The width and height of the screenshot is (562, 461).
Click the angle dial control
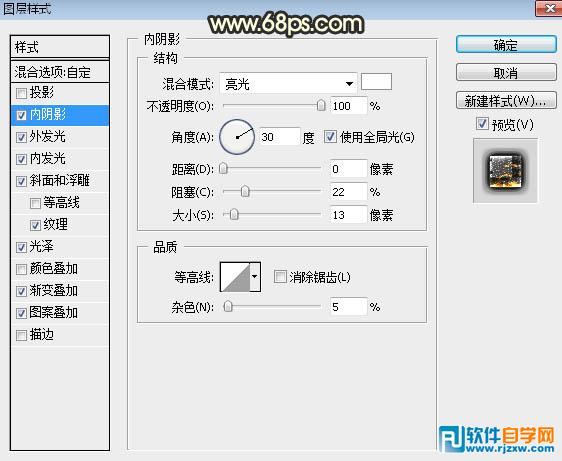(x=237, y=137)
